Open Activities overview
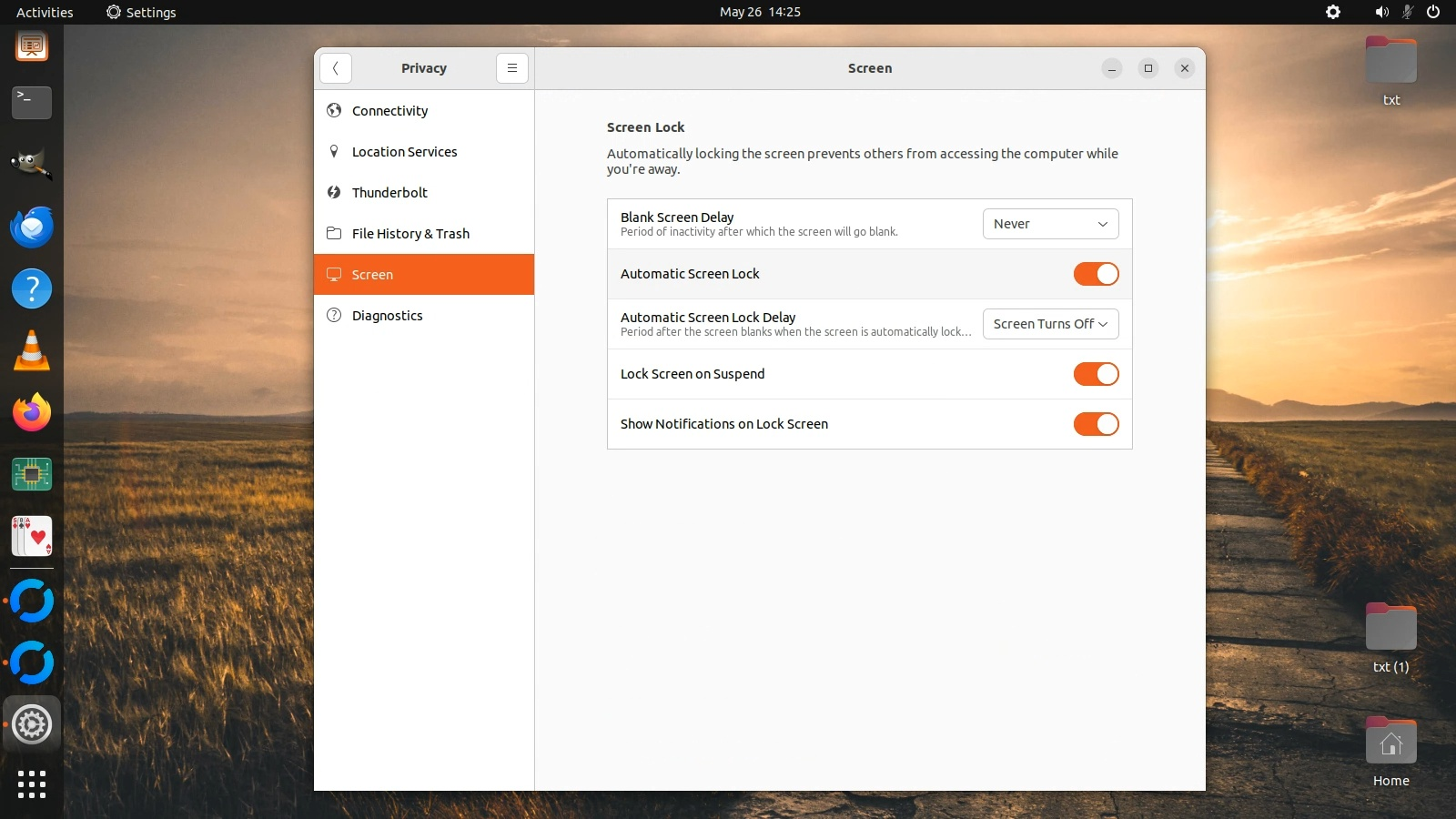 [x=45, y=12]
